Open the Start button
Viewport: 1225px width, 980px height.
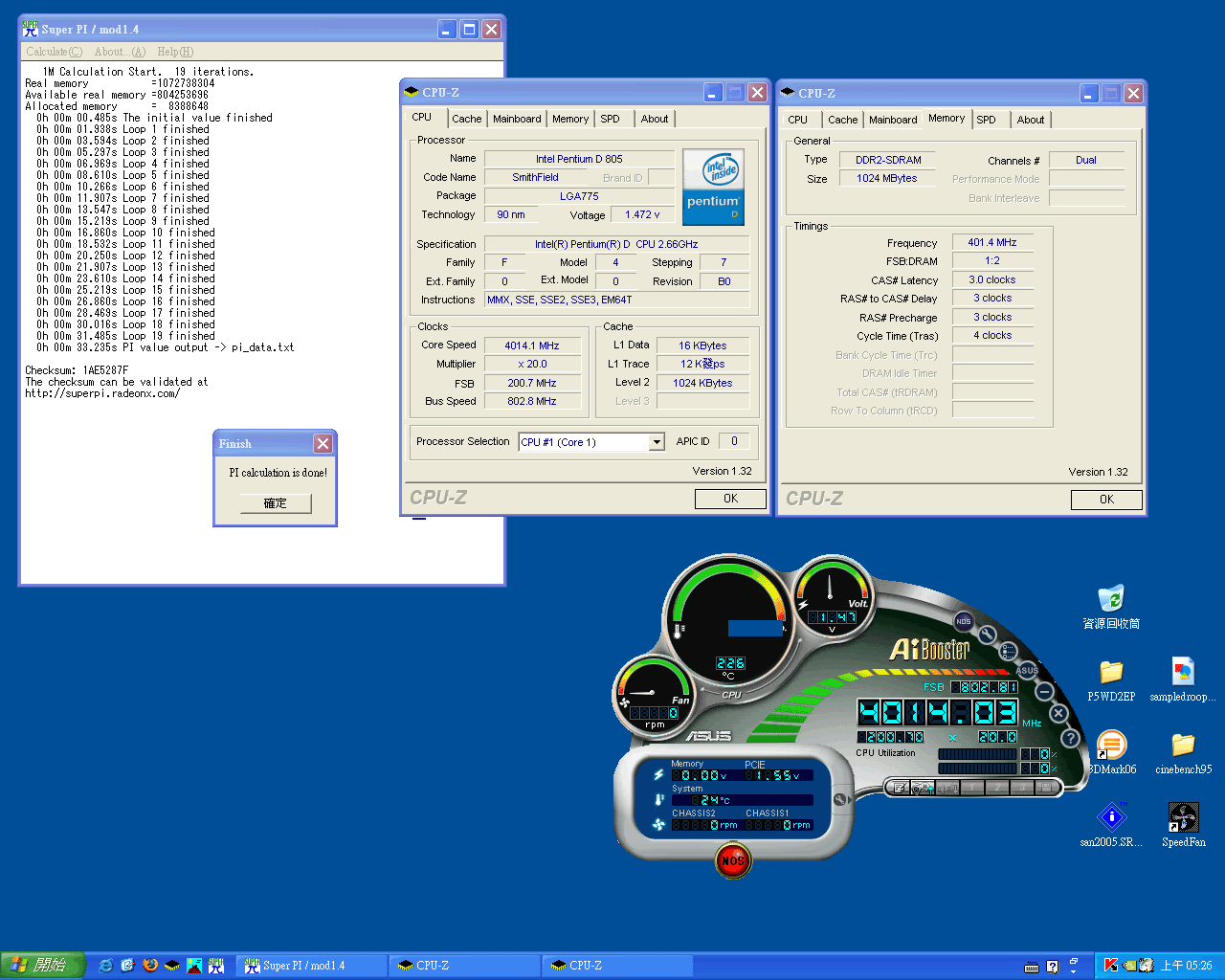pyautogui.click(x=43, y=966)
